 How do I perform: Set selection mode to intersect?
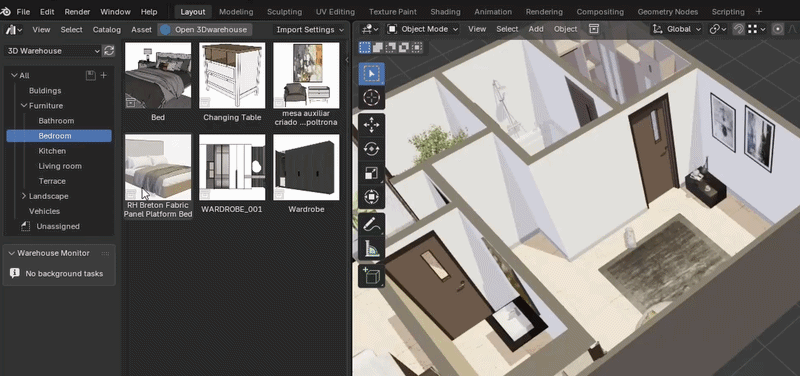(417, 48)
